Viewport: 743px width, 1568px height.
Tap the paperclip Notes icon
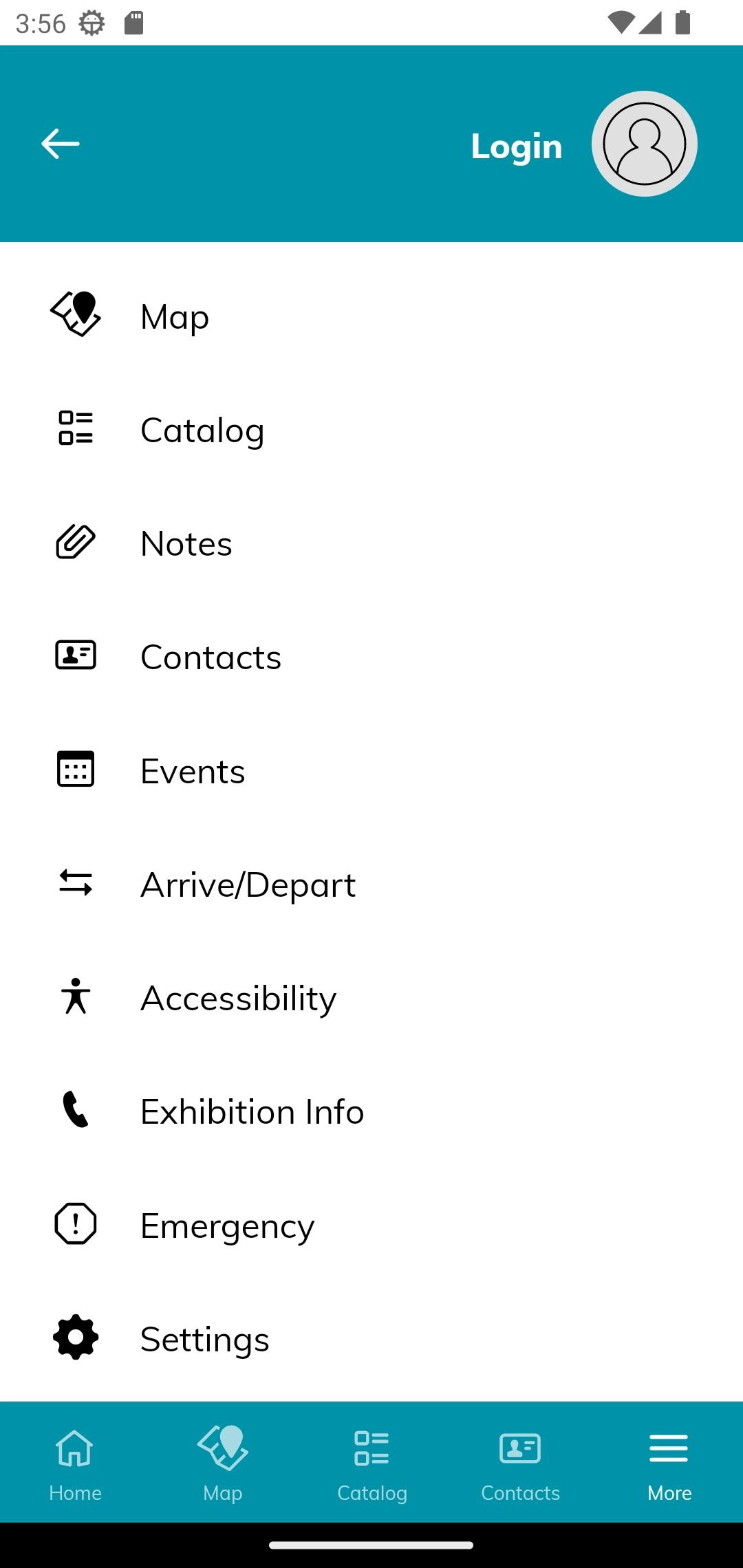pyautogui.click(x=76, y=542)
